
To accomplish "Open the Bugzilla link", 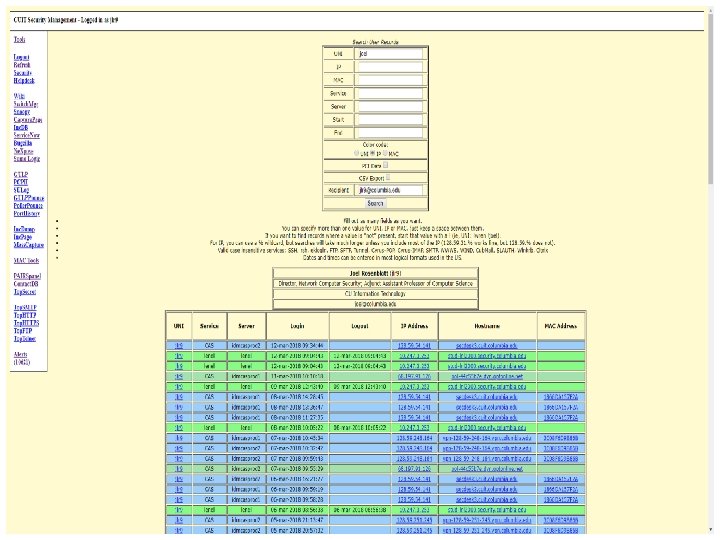I will (x=22, y=143).
